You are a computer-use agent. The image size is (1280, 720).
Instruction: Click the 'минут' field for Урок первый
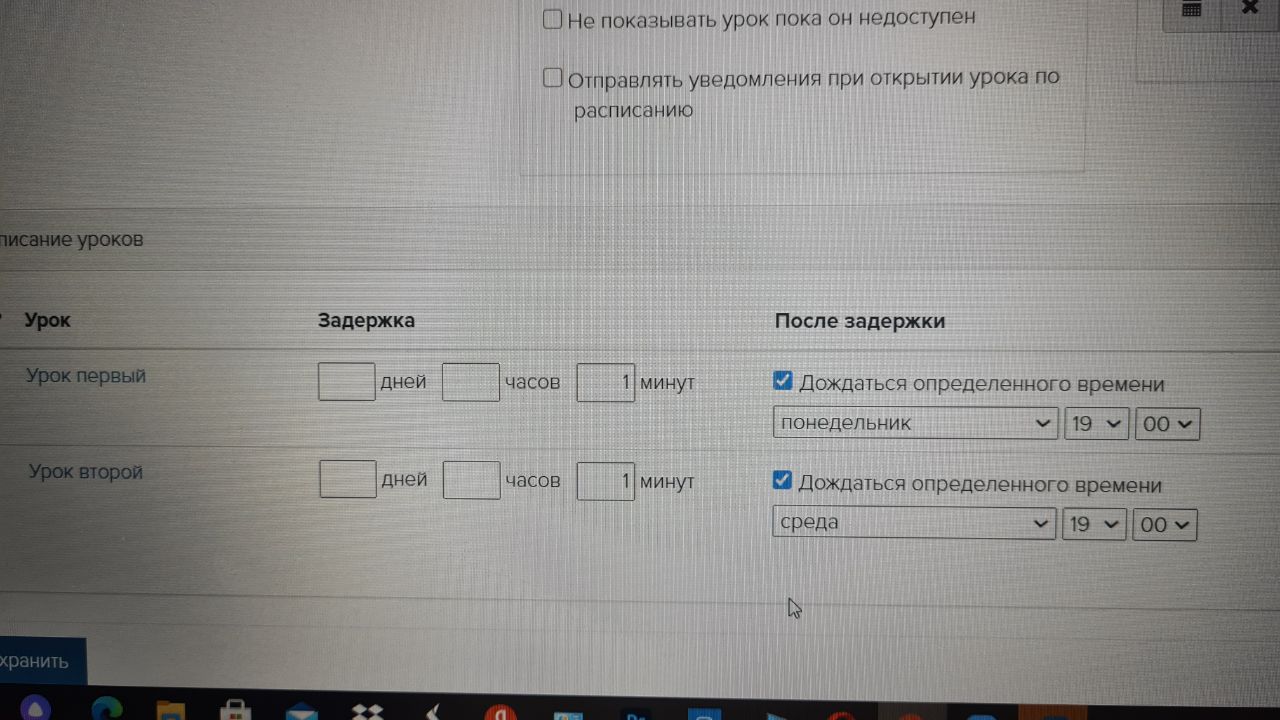tap(606, 382)
